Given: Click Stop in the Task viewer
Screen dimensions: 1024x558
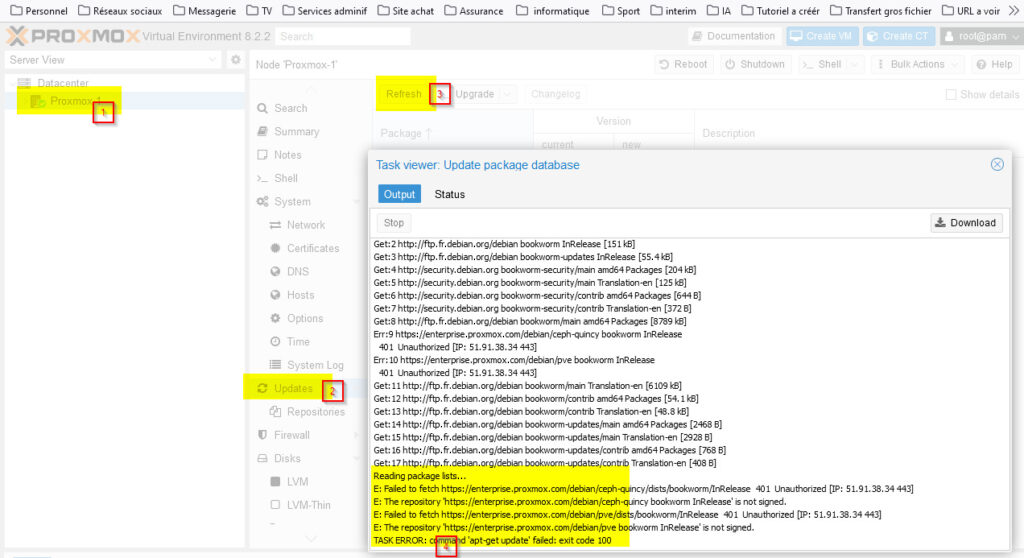Looking at the screenshot, I should coord(394,223).
